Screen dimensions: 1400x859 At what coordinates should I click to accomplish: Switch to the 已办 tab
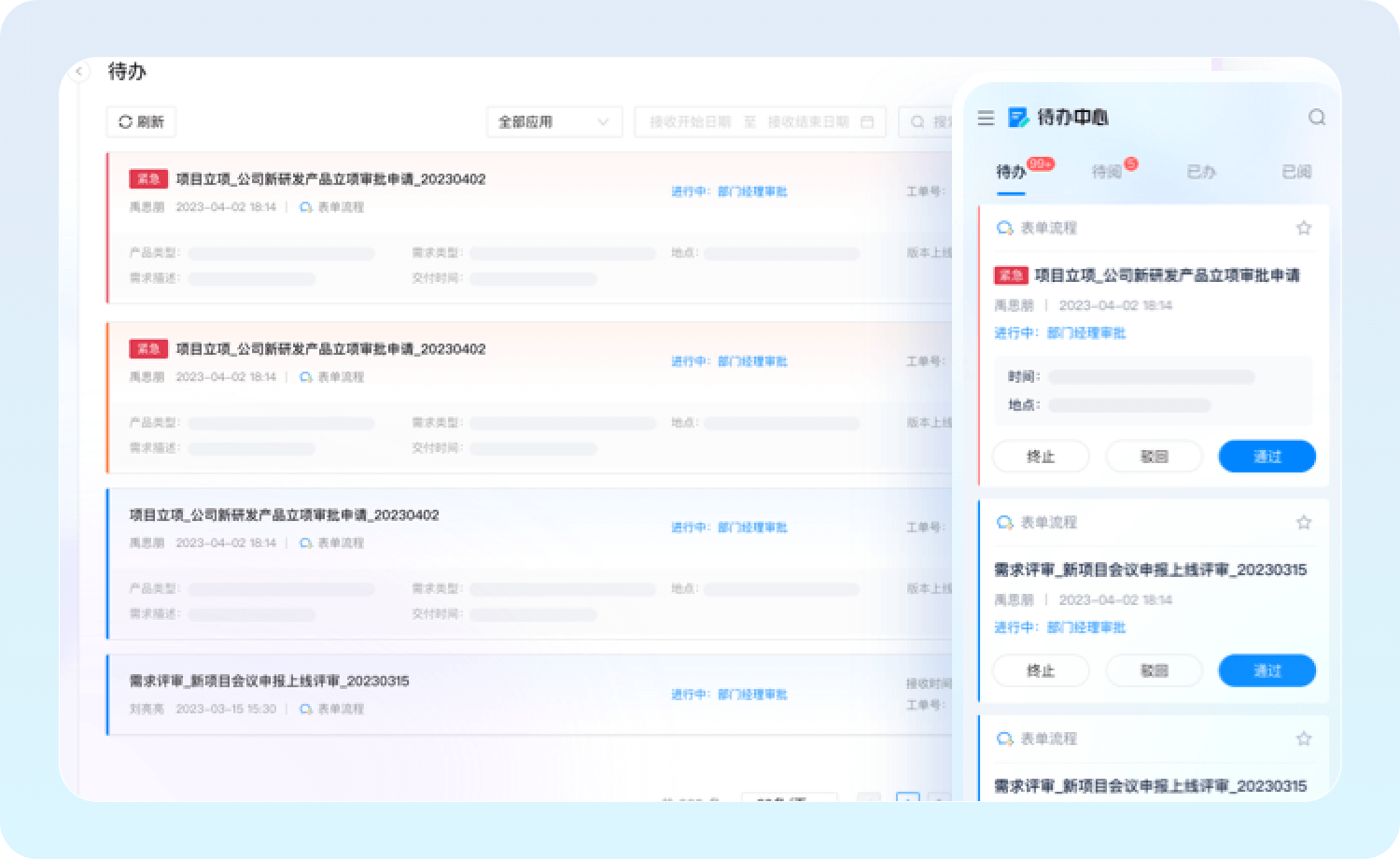point(1201,172)
